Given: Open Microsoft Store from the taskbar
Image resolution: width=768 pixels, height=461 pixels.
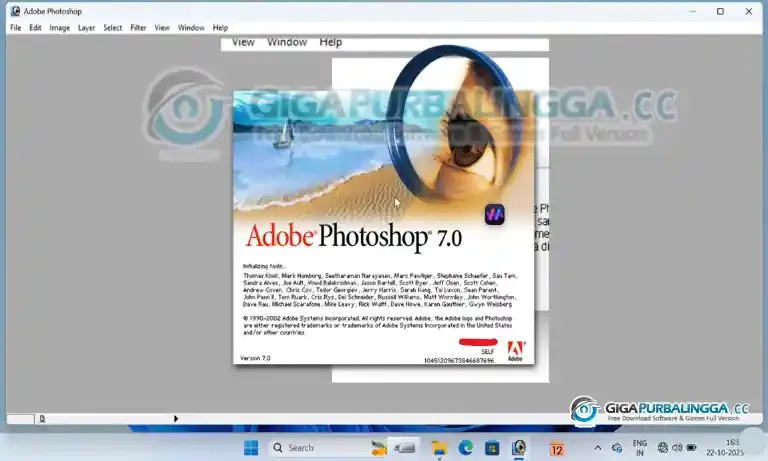Looking at the screenshot, I should click(492, 448).
